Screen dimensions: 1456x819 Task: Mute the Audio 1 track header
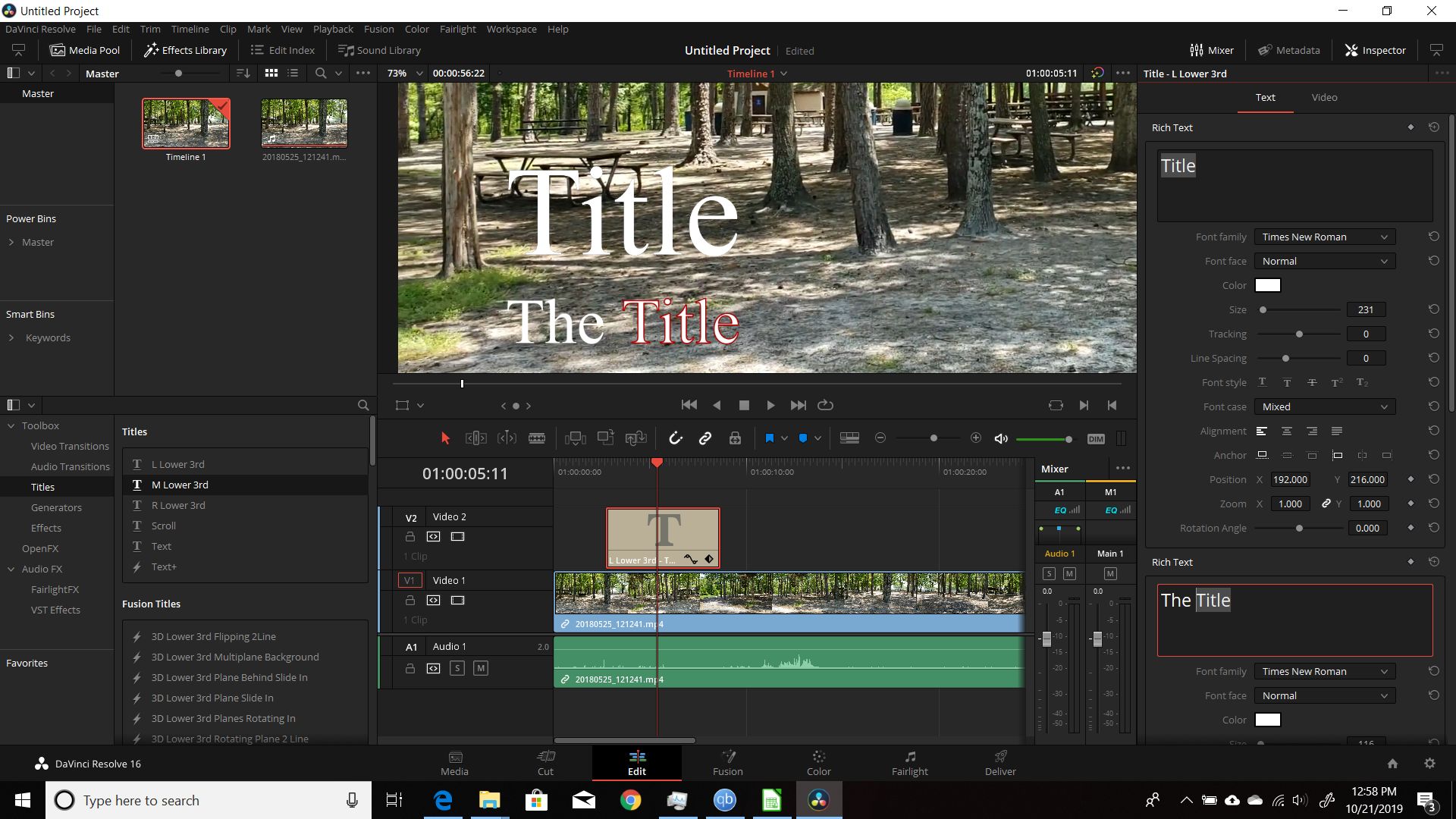point(480,668)
